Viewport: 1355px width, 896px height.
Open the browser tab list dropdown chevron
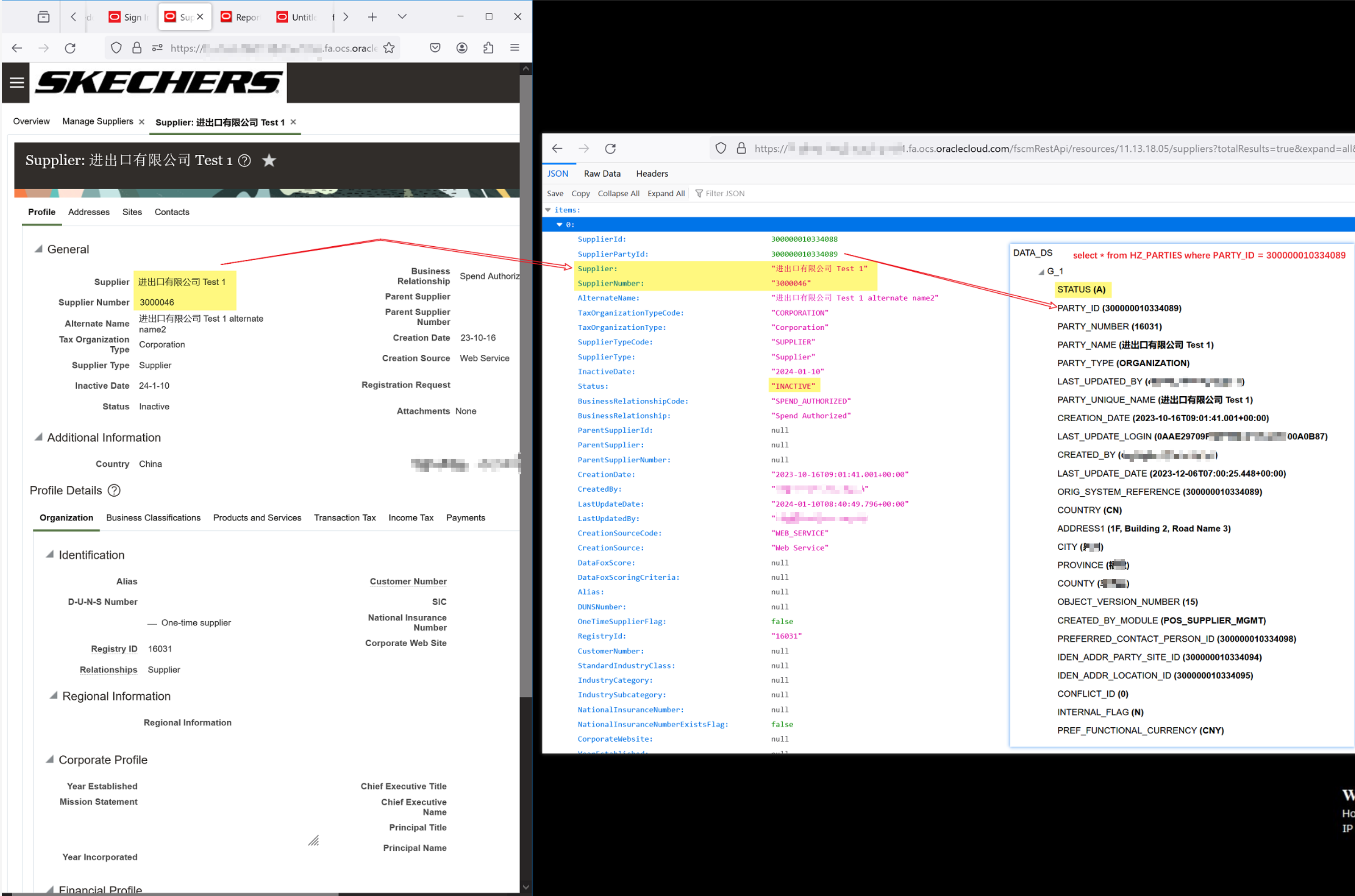(402, 17)
